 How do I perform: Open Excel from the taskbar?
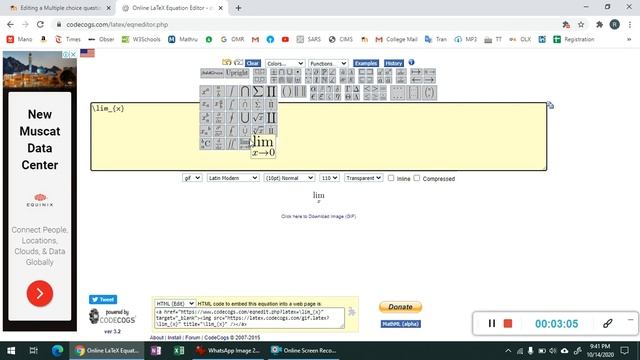[178, 351]
